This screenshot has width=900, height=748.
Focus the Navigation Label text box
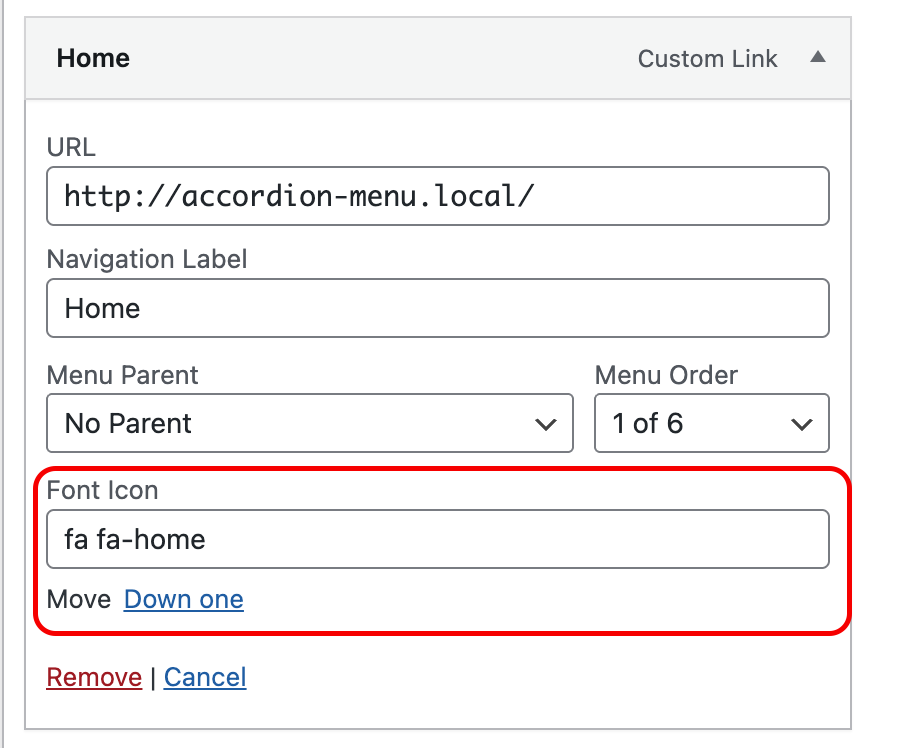[437, 308]
